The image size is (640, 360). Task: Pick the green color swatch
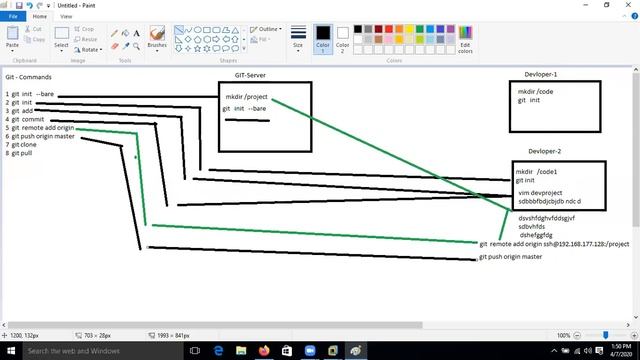pos(420,29)
